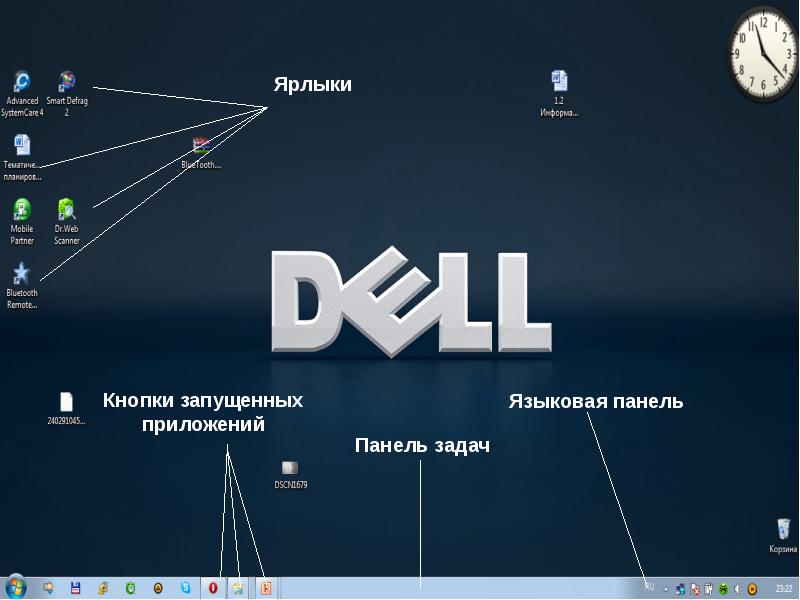The width and height of the screenshot is (800, 600).
Task: Click the Windows Start button
Action: [16, 588]
